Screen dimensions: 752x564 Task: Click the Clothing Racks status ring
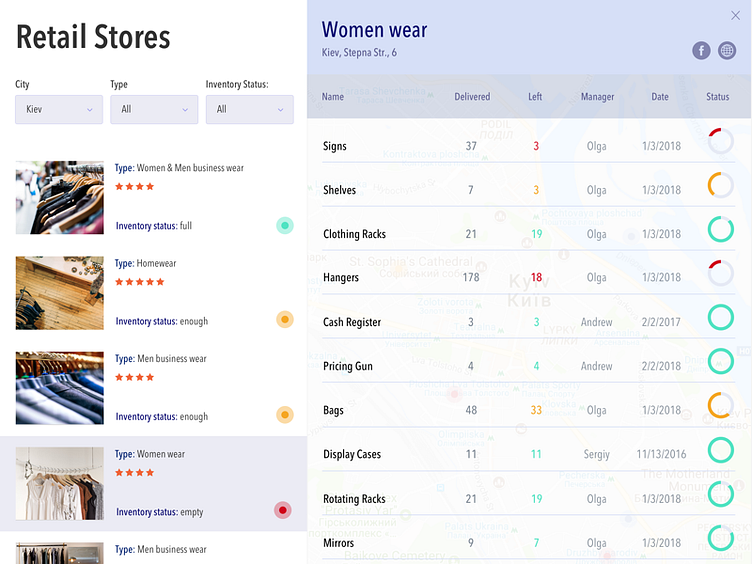pos(720,229)
